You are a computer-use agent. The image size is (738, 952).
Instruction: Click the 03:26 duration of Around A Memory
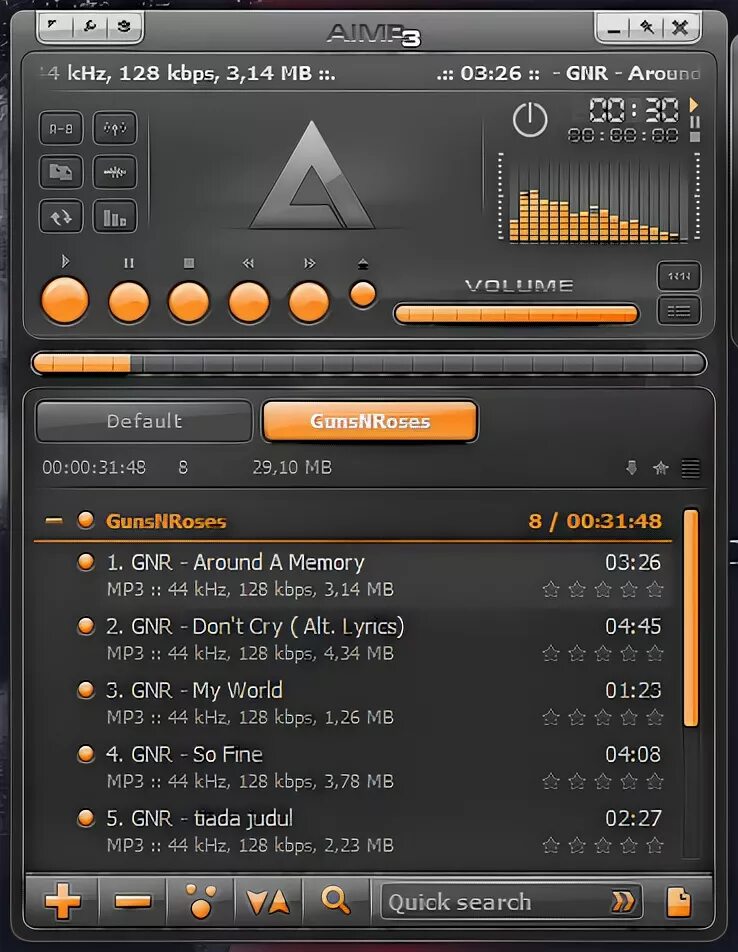(633, 562)
